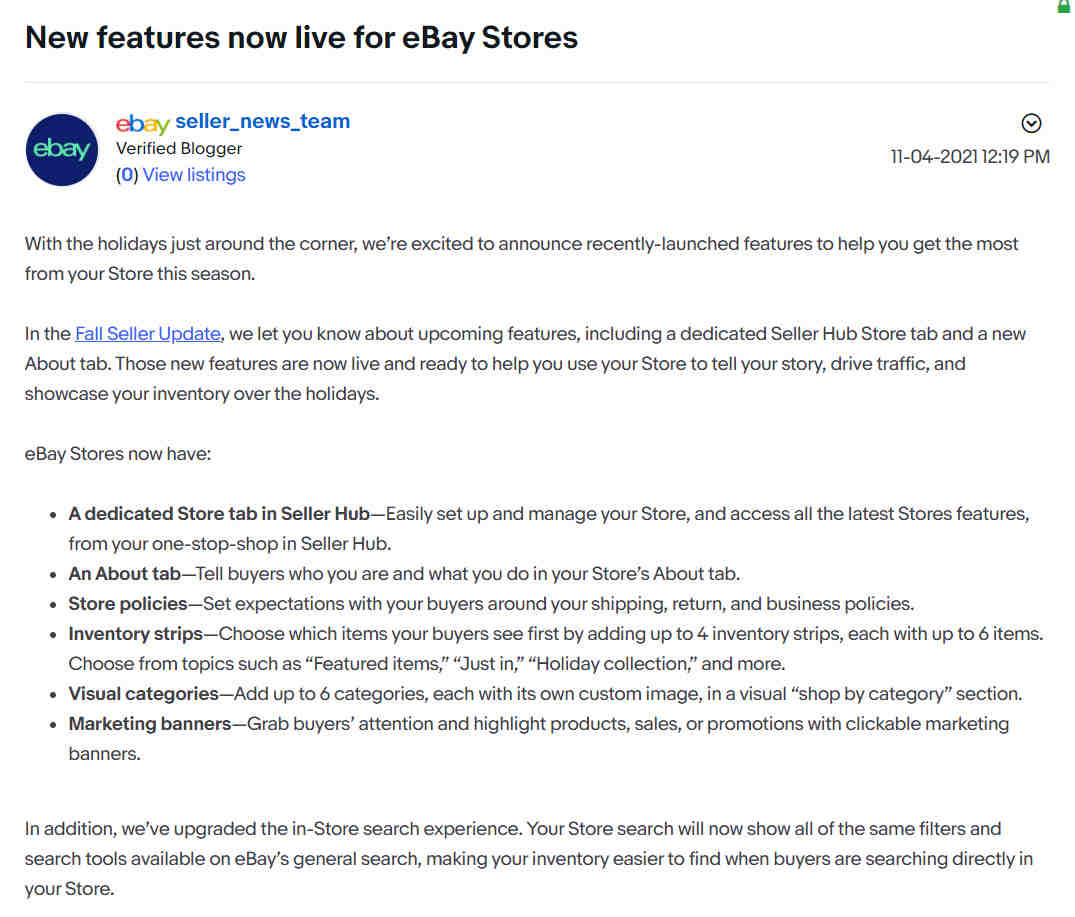Click the 'Store policies' bold text
1075x917 pixels.
click(x=128, y=604)
